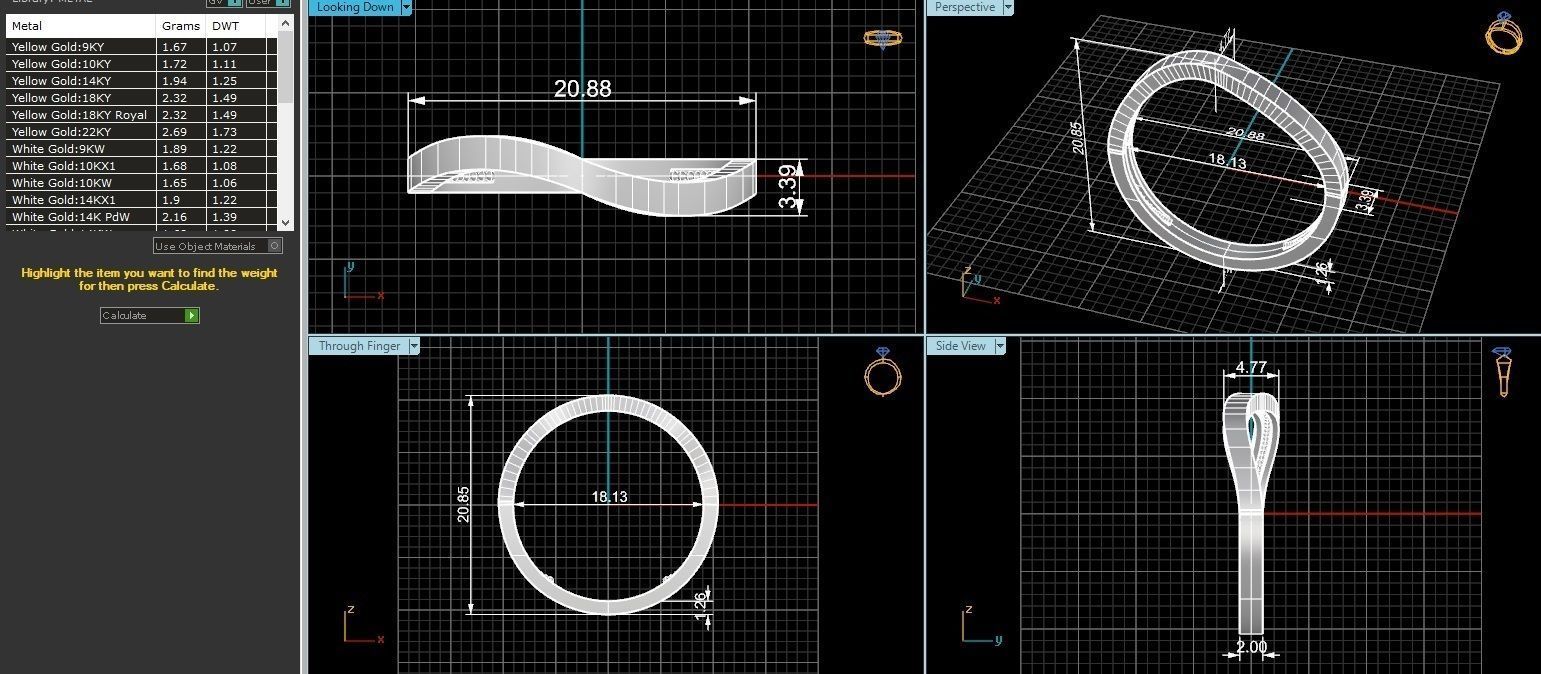Open the Through Finger viewport dropdown arrow
The width and height of the screenshot is (1541, 674).
tap(413, 346)
